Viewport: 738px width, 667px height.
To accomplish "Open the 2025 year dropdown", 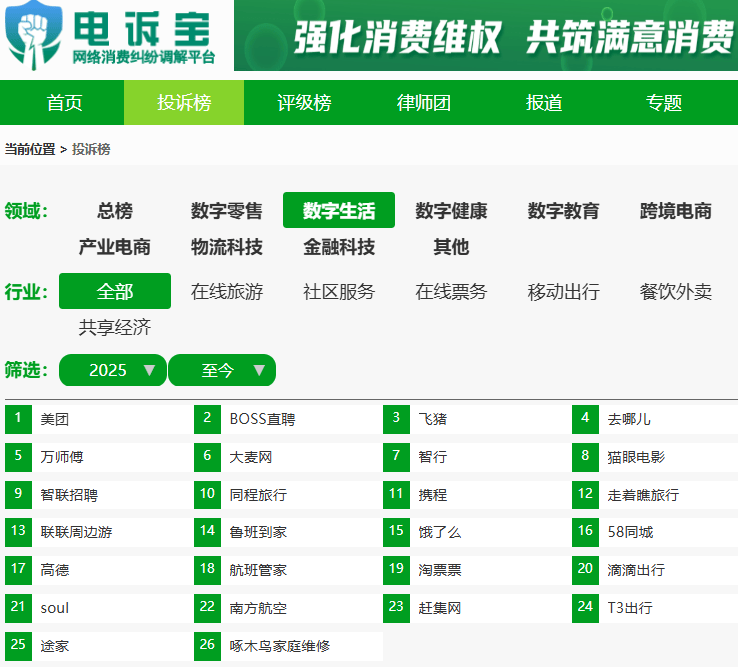I will (x=112, y=370).
